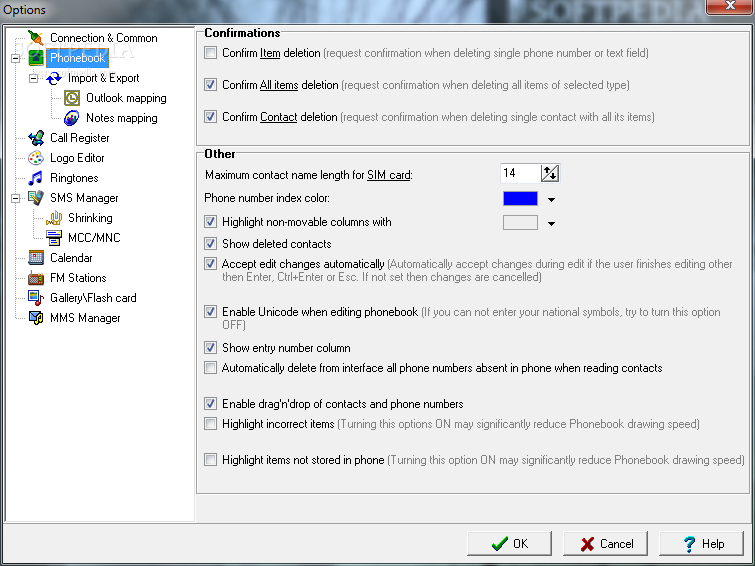Click the SMS Manager icon
Image resolution: width=755 pixels, height=566 pixels.
pyautogui.click(x=36, y=198)
